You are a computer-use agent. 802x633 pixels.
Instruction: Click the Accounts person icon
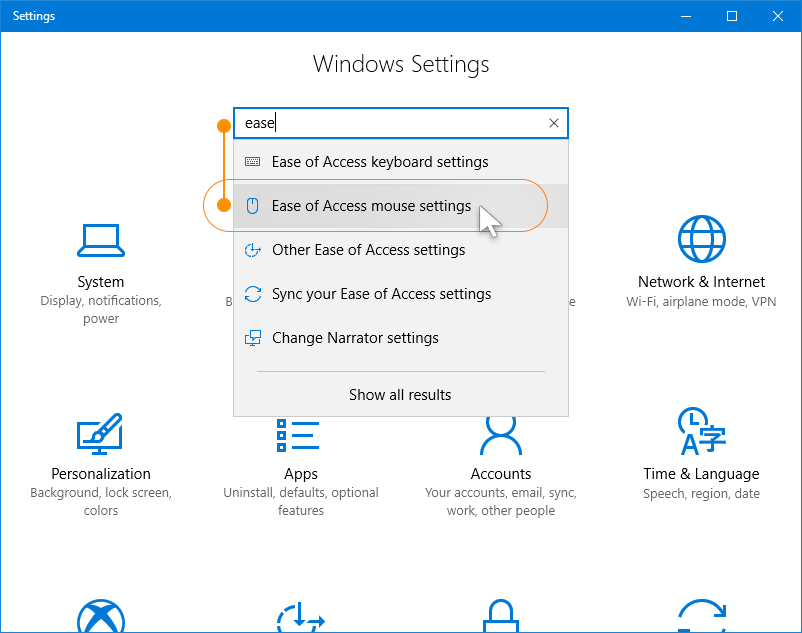[x=500, y=435]
